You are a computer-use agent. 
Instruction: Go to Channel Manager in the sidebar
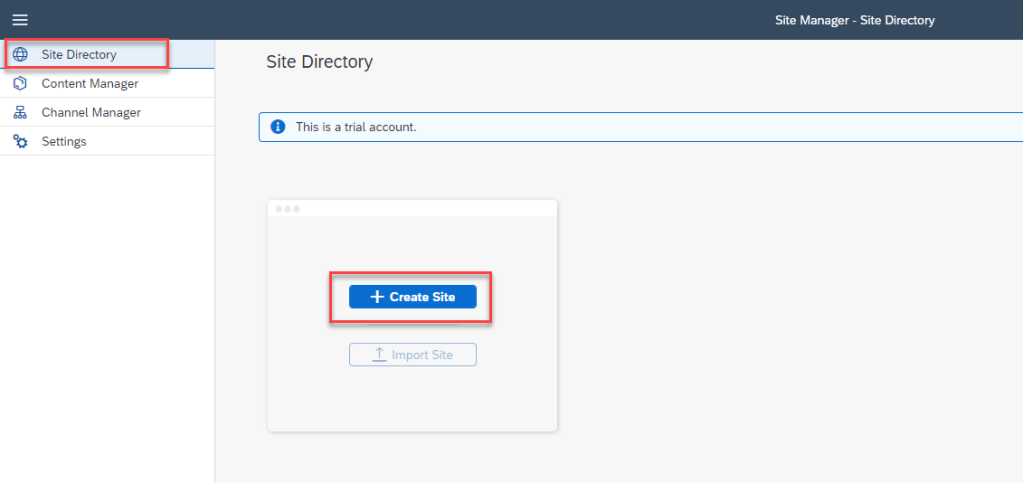click(x=91, y=113)
